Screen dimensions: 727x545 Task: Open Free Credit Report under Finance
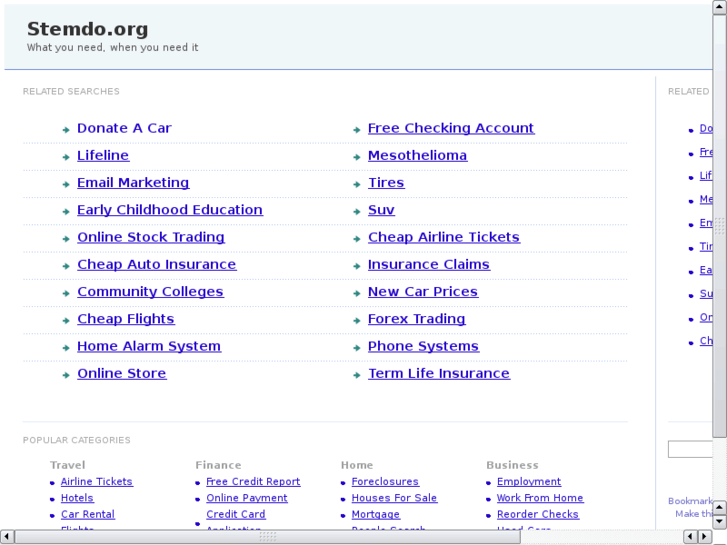253,482
